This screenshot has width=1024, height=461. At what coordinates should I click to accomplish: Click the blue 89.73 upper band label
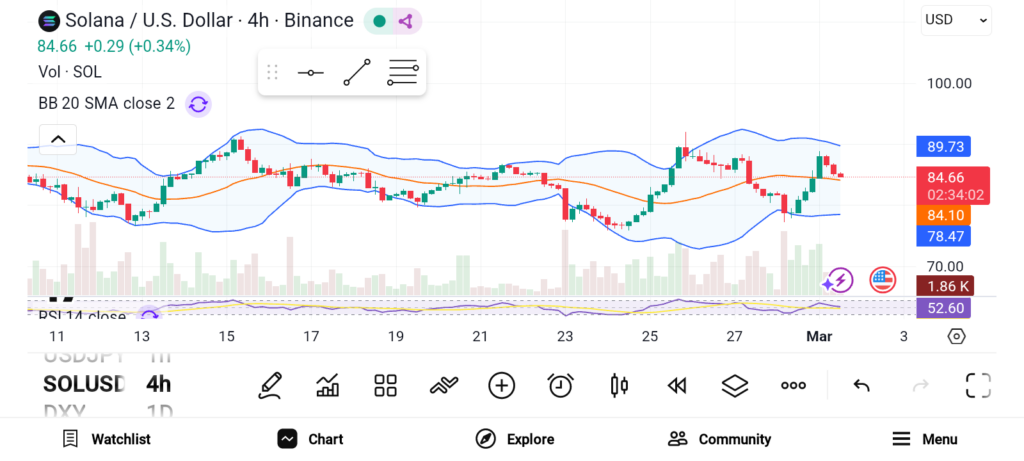(x=945, y=147)
